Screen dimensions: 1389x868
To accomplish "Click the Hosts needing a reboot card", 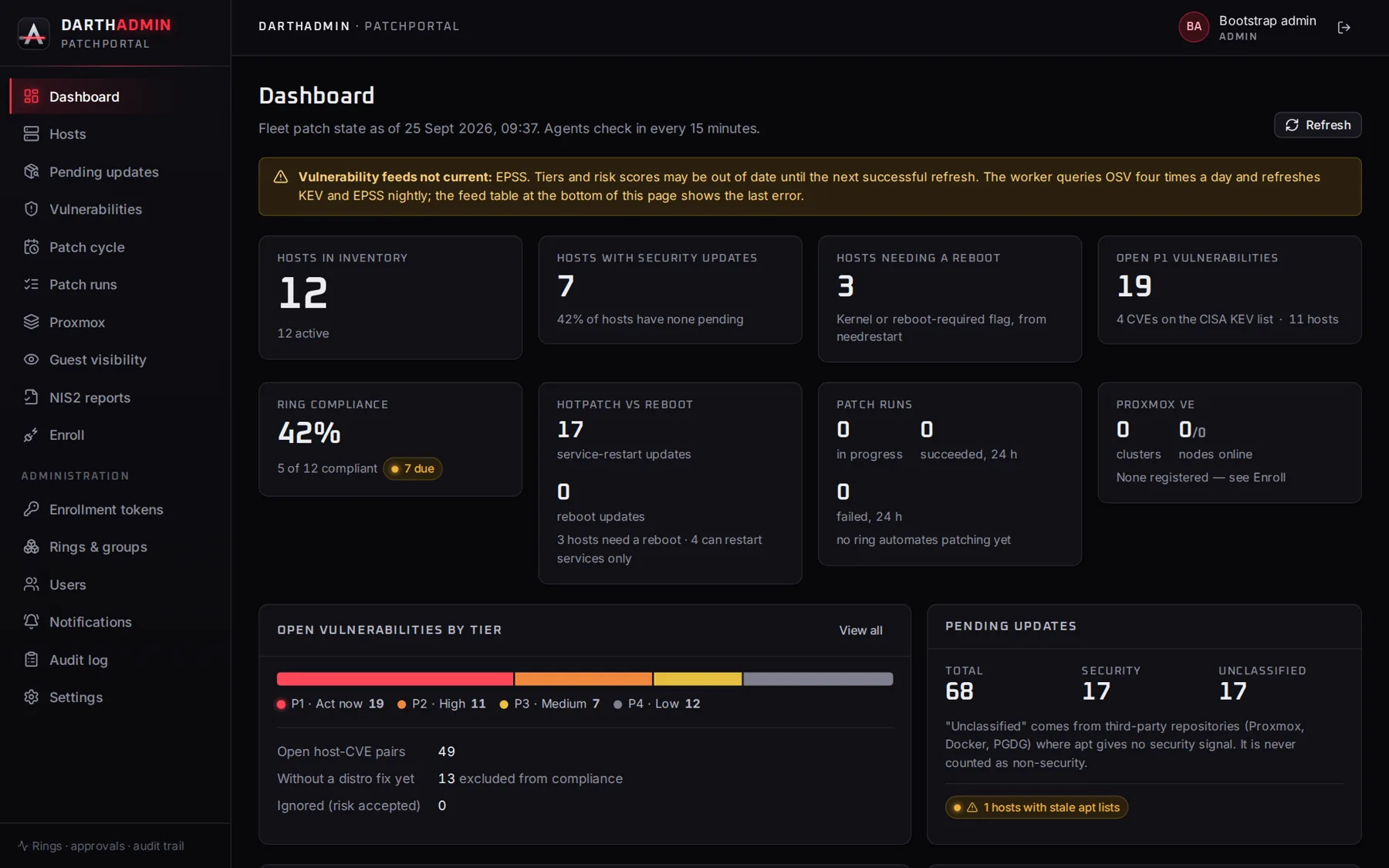I will click(x=950, y=299).
